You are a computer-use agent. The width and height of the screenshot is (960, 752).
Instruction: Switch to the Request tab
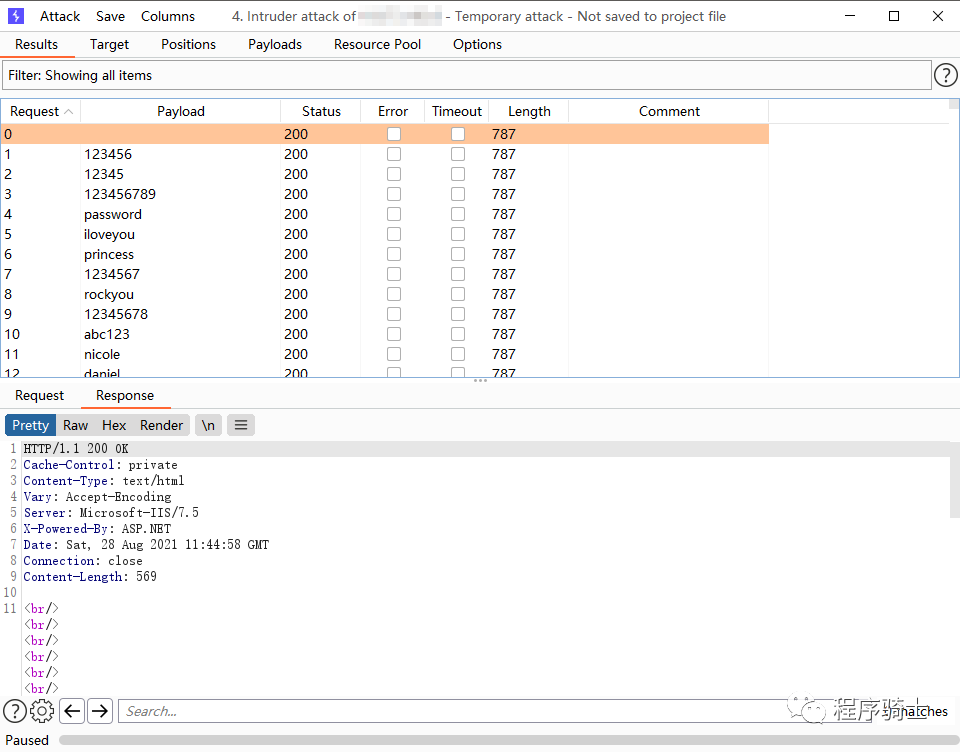(x=40, y=395)
